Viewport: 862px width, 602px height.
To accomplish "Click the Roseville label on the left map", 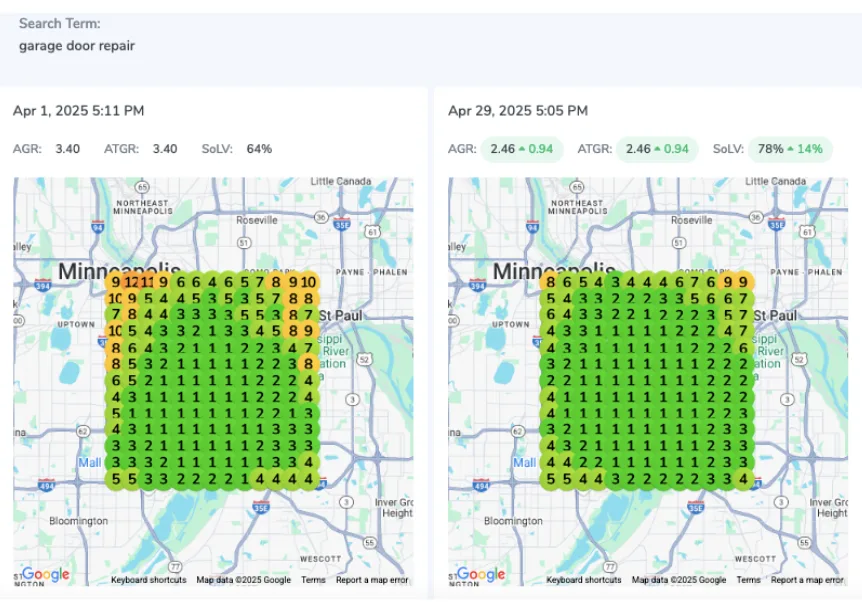I will 256,219.
